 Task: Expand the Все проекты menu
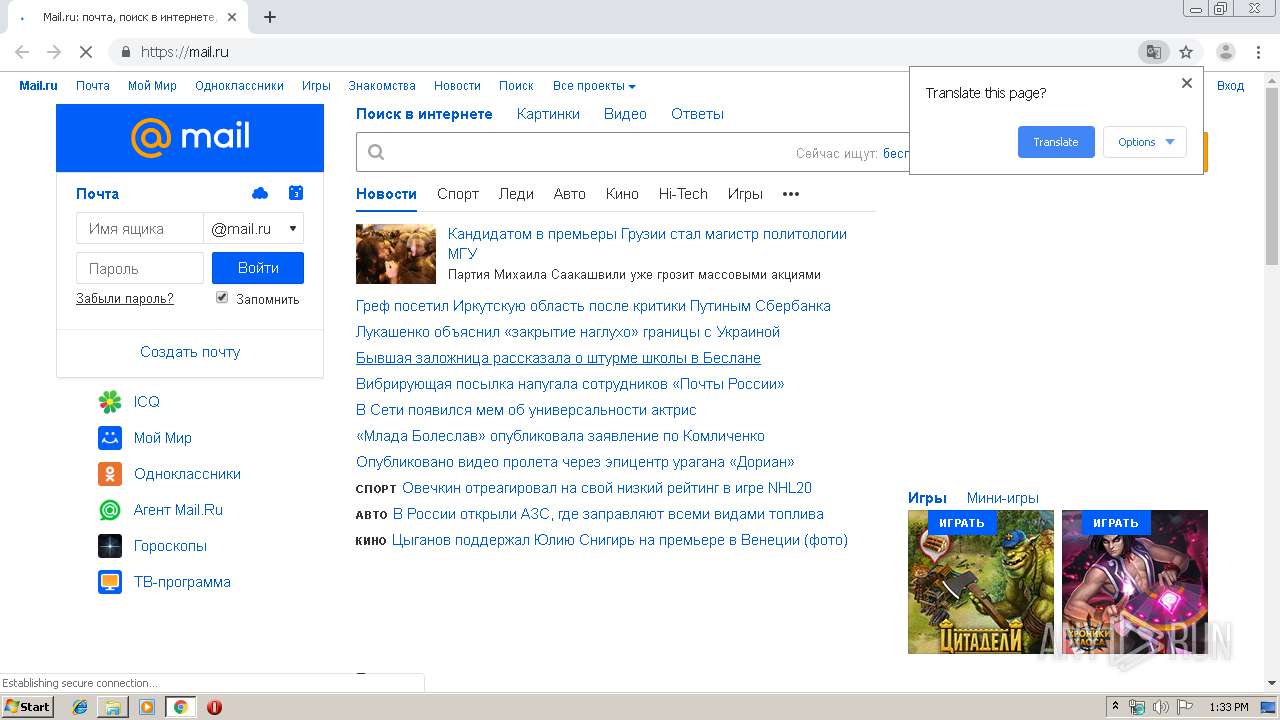594,86
